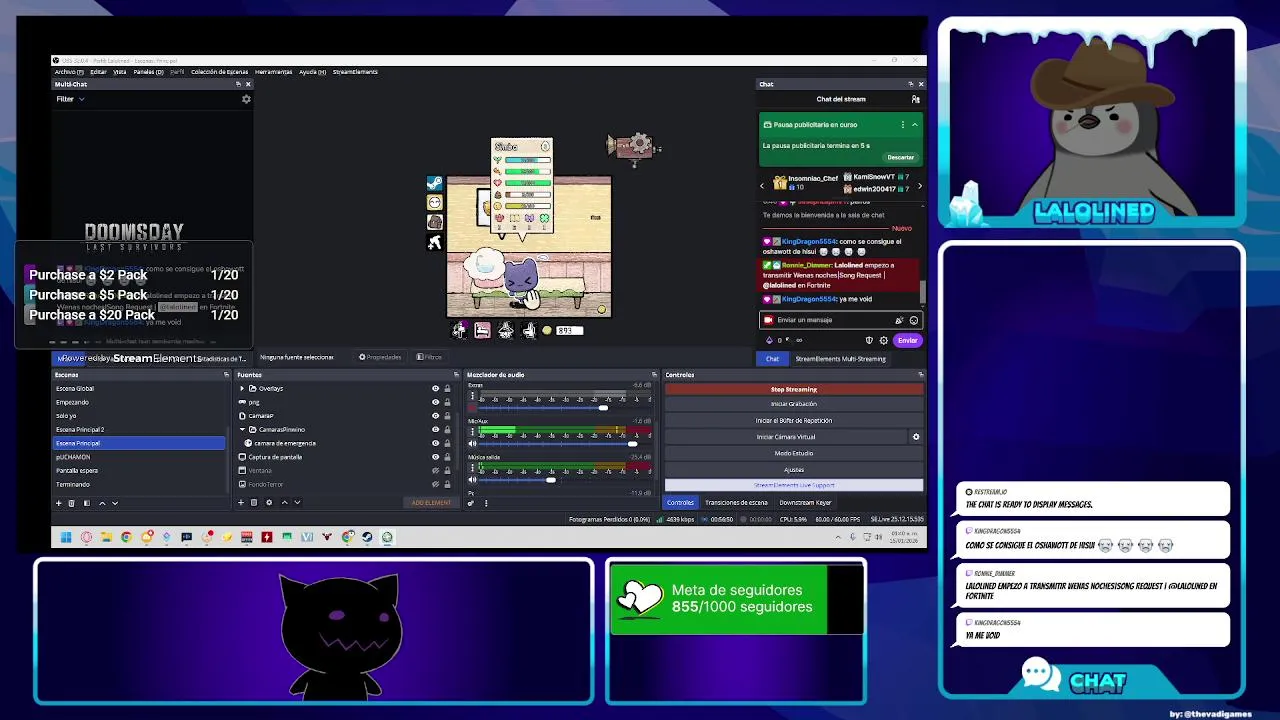The width and height of the screenshot is (1280, 720).
Task: Open the OBS icon in the taskbar
Action: (x=387, y=537)
